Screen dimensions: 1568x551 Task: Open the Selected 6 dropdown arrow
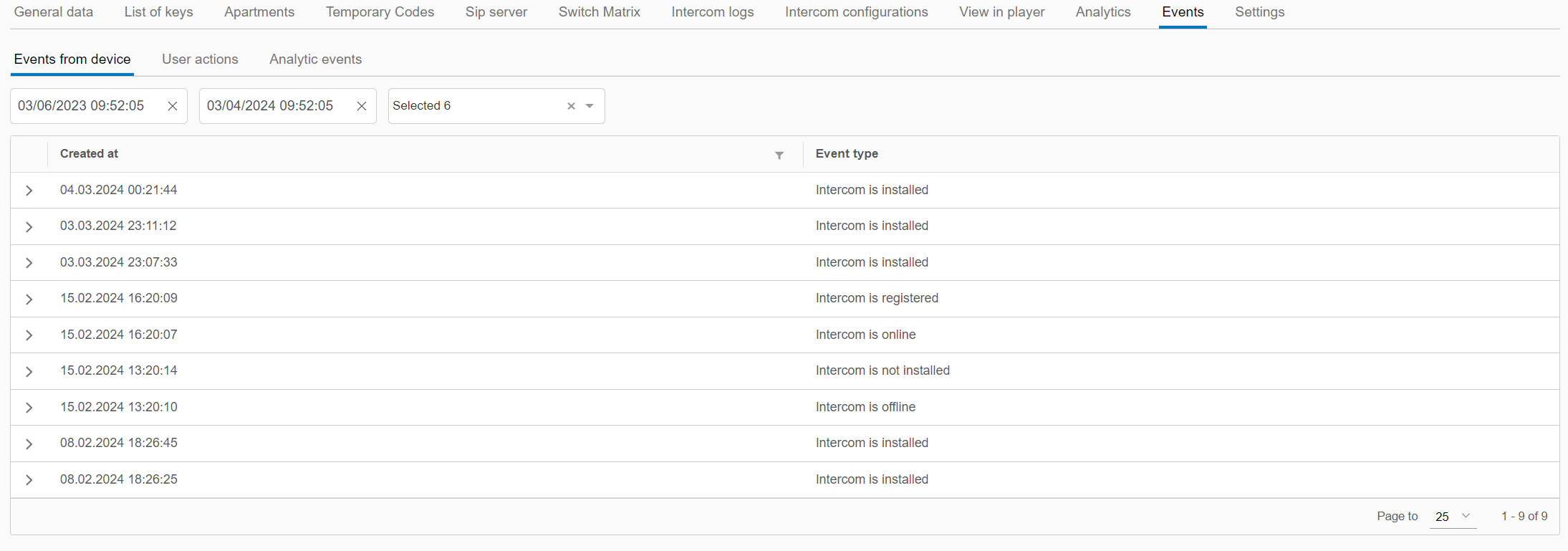pos(590,106)
